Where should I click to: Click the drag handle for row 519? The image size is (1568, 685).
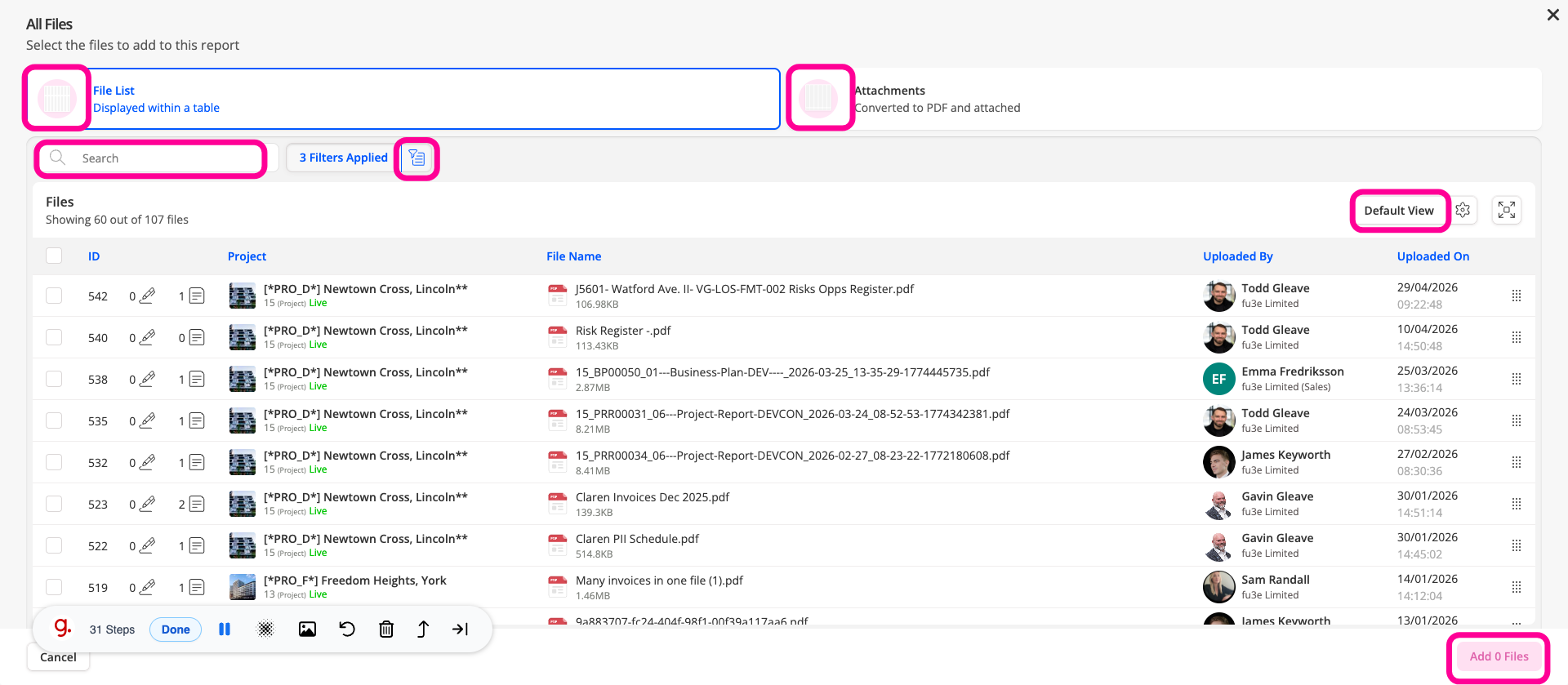pyautogui.click(x=1517, y=587)
